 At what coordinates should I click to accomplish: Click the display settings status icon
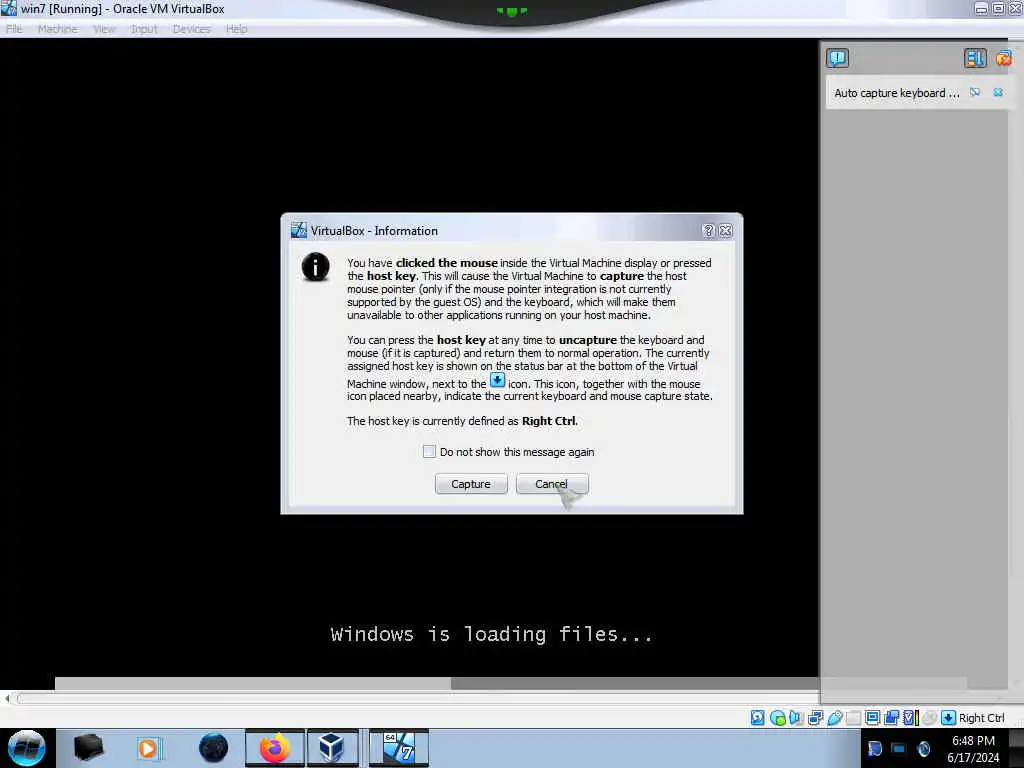pos(872,718)
